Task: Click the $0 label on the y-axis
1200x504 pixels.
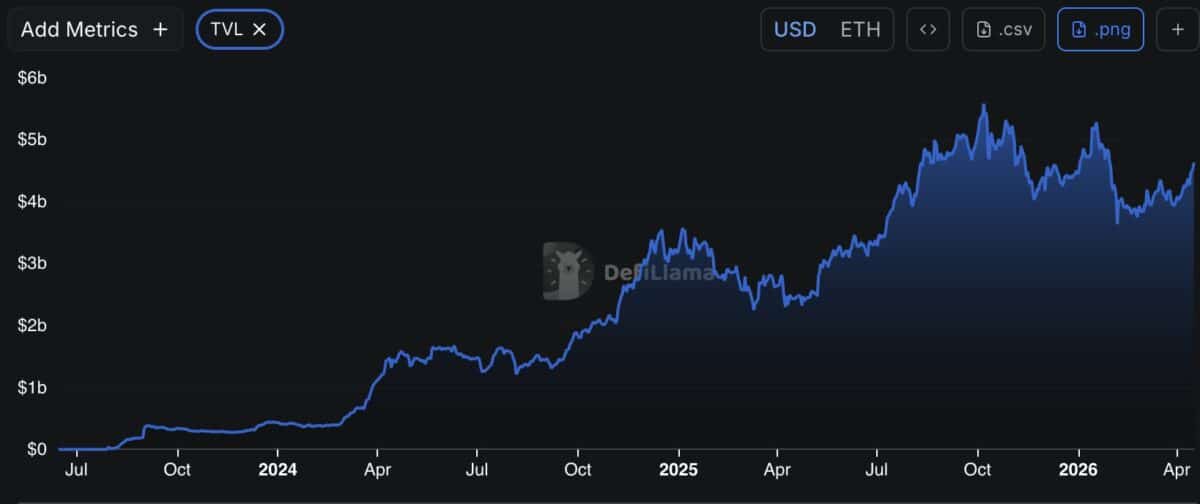Action: click(37, 449)
